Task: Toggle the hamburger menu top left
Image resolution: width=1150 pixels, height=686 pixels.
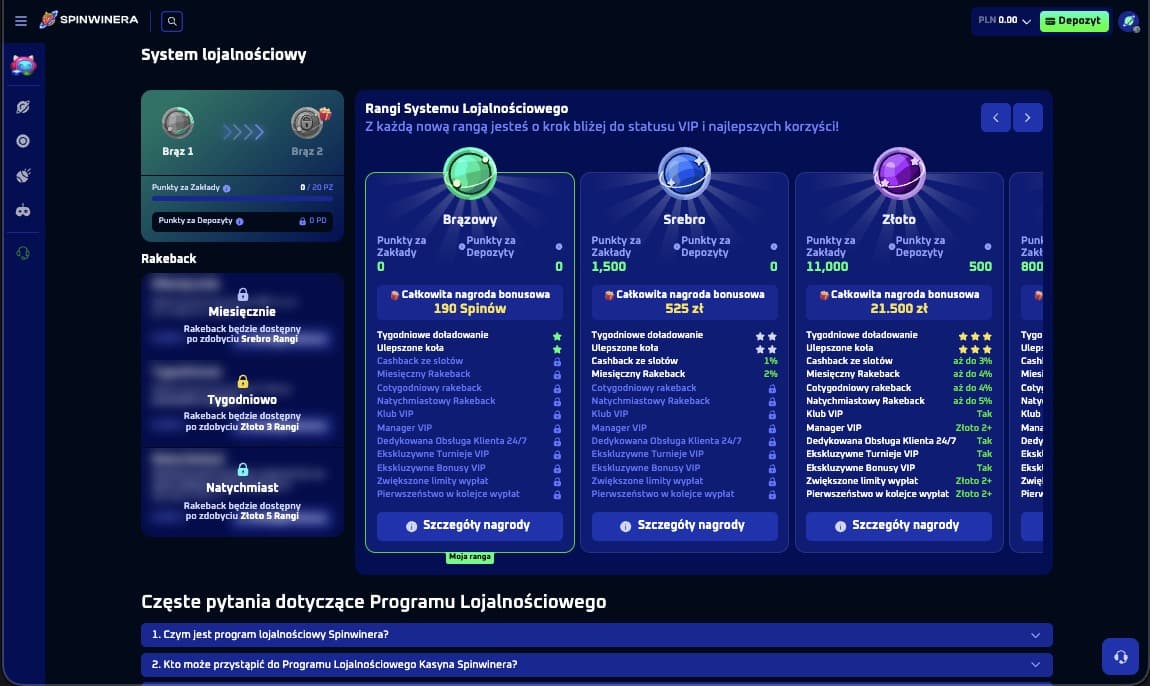Action: 21,20
